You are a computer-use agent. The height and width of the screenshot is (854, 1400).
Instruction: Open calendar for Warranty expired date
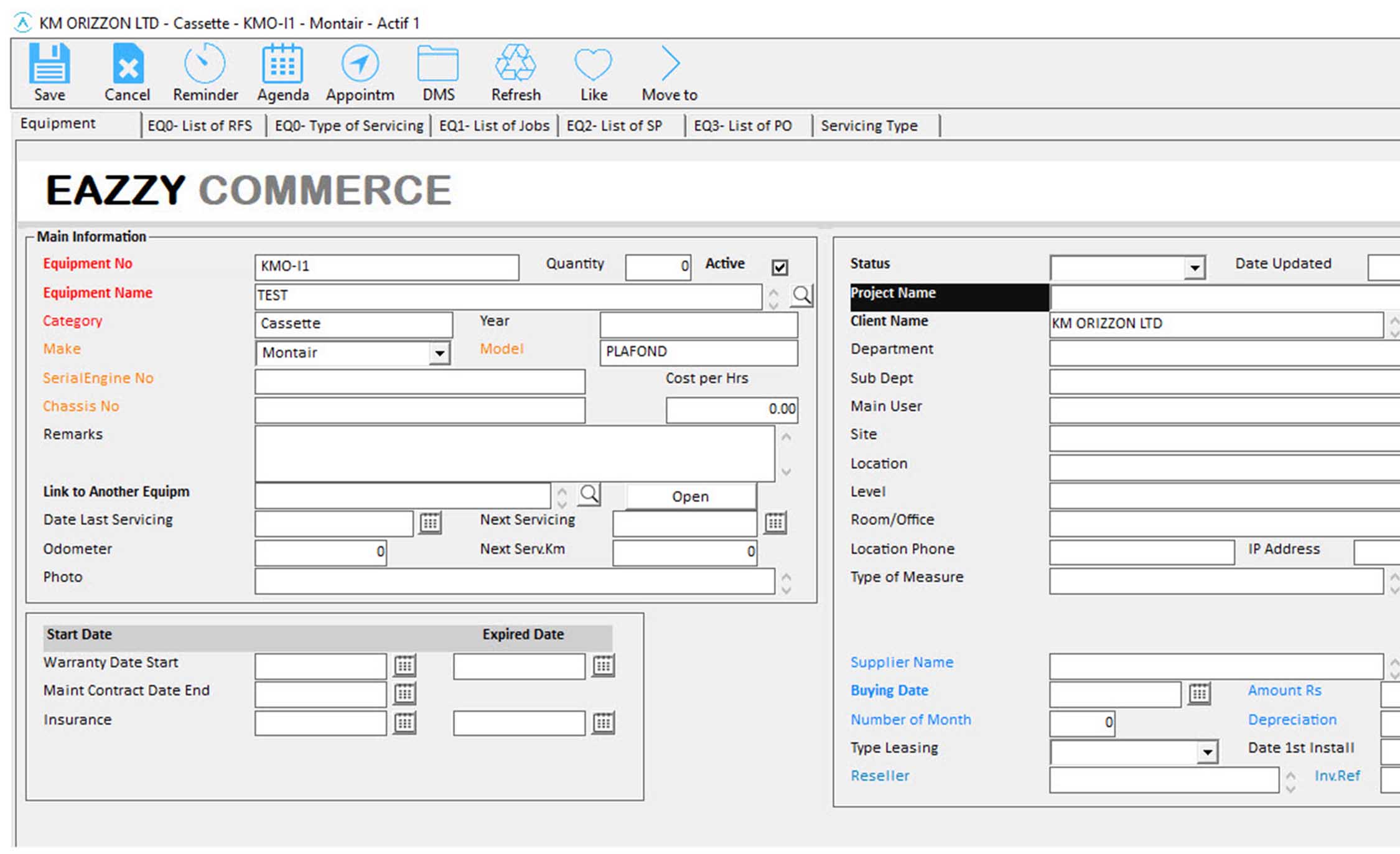pos(604,666)
